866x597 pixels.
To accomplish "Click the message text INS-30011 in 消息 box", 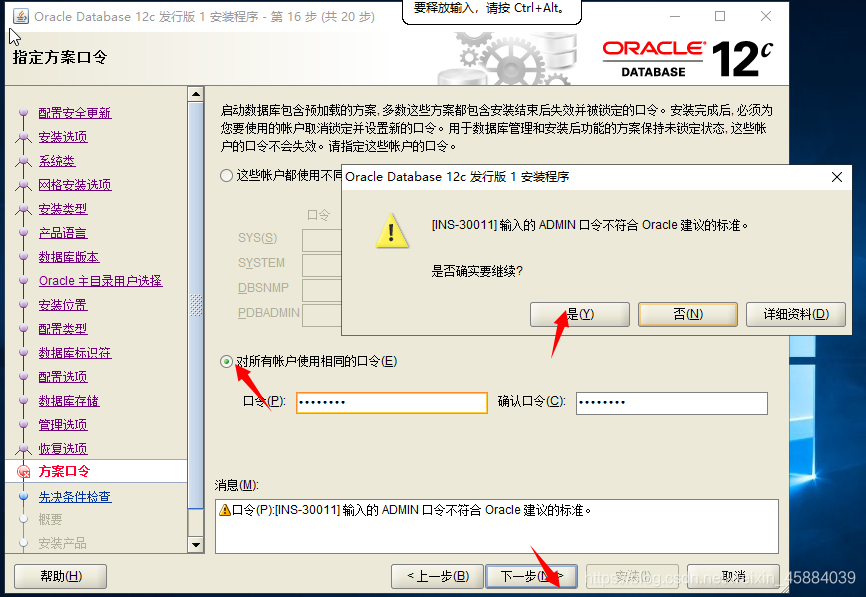I will coord(412,510).
